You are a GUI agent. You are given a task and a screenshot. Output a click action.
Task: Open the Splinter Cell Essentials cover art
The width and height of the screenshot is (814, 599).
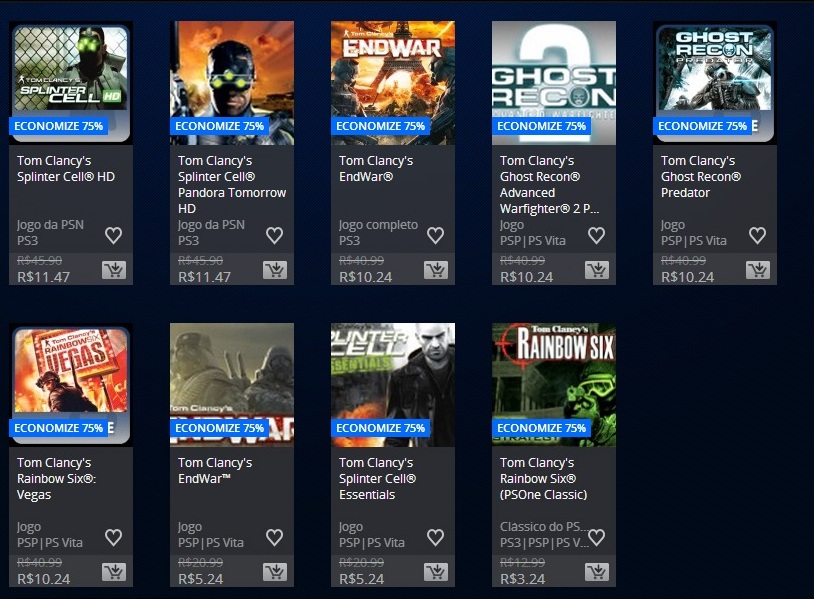pos(392,385)
